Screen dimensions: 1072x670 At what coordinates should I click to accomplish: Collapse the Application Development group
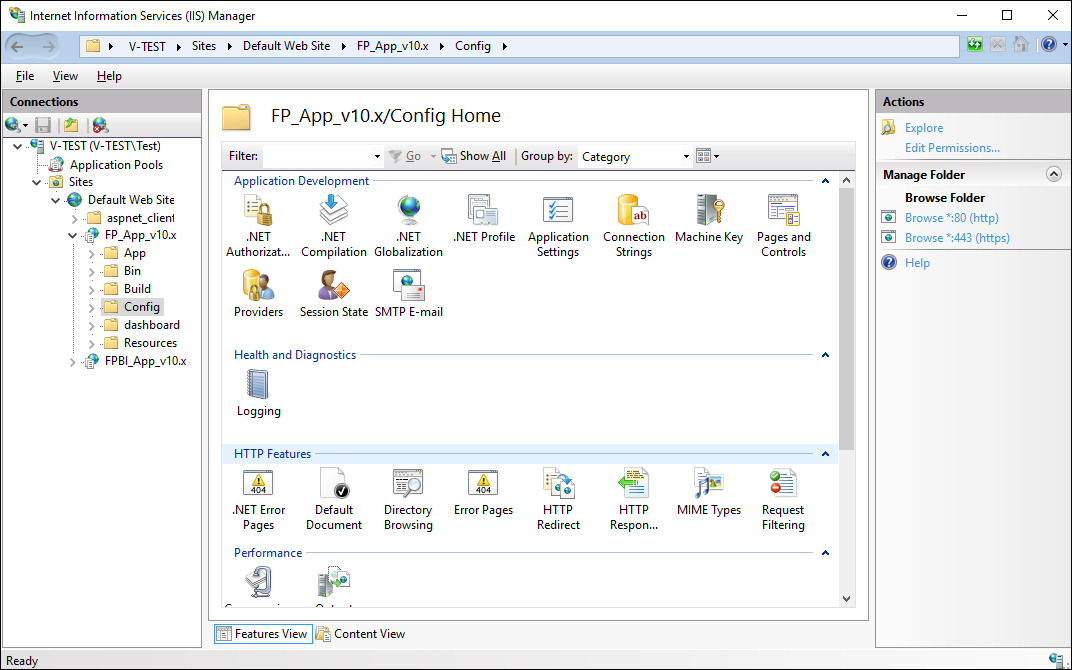(825, 181)
